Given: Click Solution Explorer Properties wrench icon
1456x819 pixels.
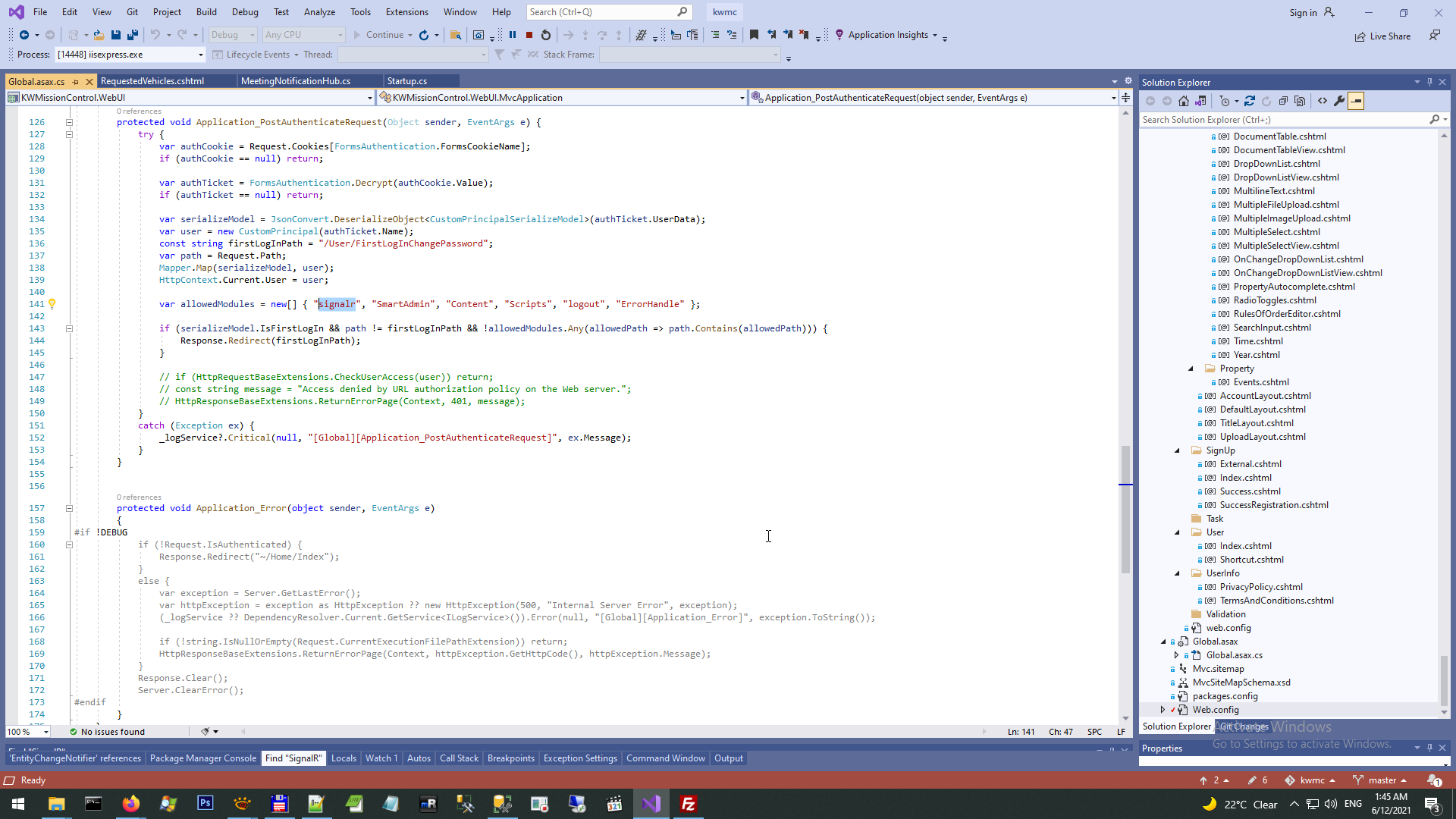Looking at the screenshot, I should point(1339,101).
